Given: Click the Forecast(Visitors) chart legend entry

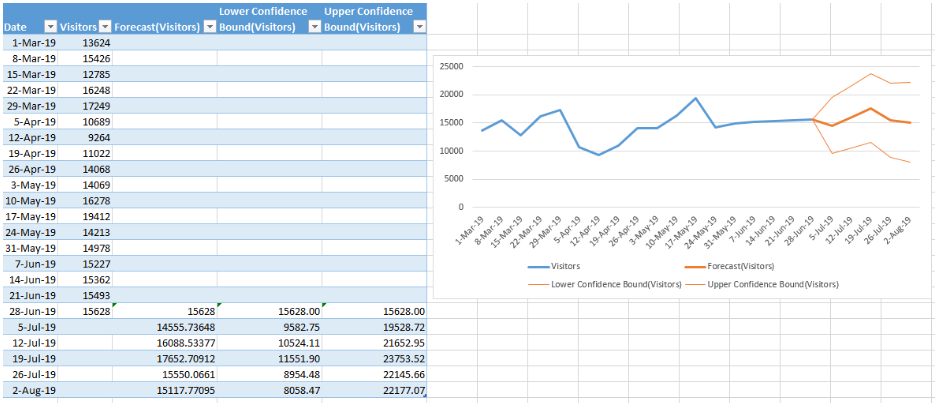Looking at the screenshot, I should [732, 267].
